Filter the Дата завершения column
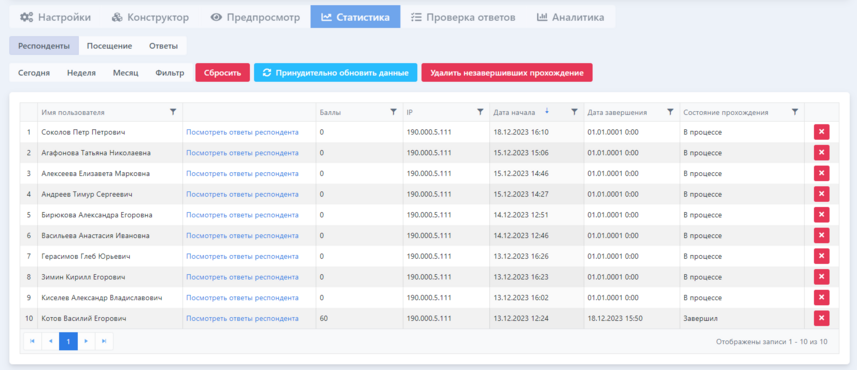The image size is (857, 370). (x=670, y=111)
